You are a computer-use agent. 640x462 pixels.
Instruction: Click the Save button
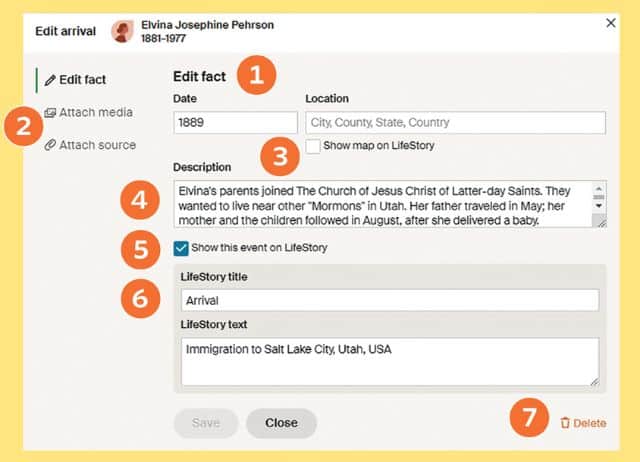[206, 423]
